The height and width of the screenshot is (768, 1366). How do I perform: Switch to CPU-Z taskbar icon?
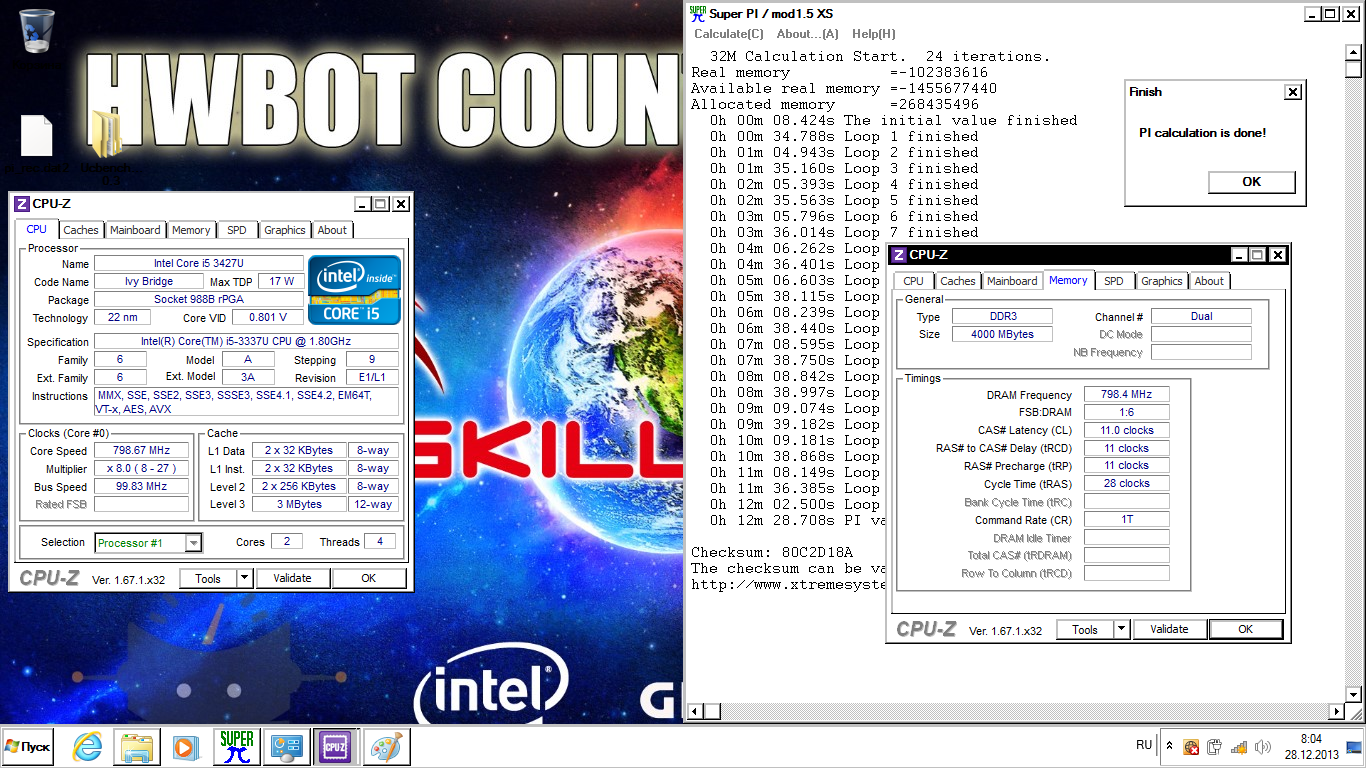tap(335, 746)
